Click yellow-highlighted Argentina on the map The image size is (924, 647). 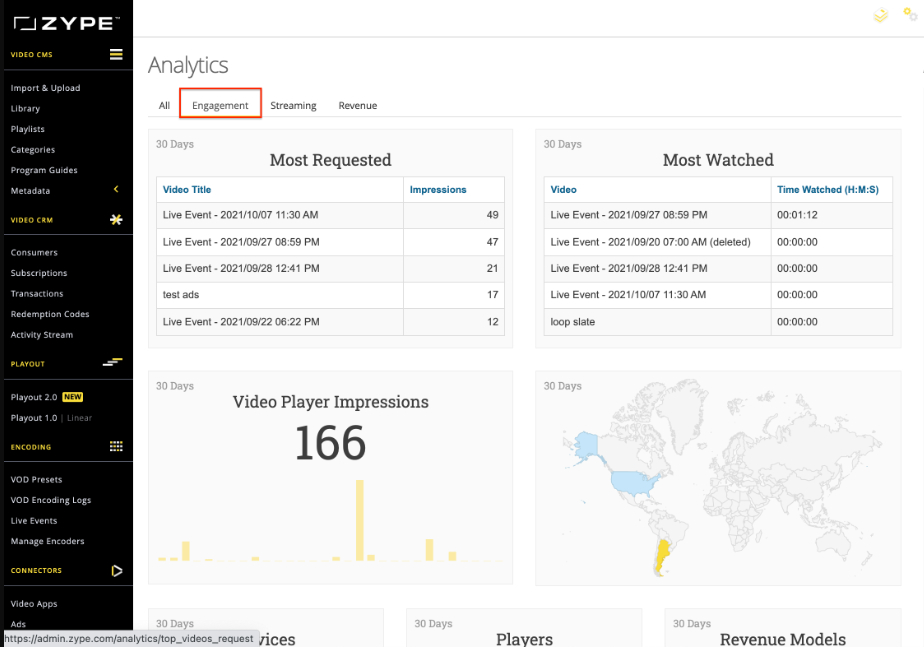[662, 556]
